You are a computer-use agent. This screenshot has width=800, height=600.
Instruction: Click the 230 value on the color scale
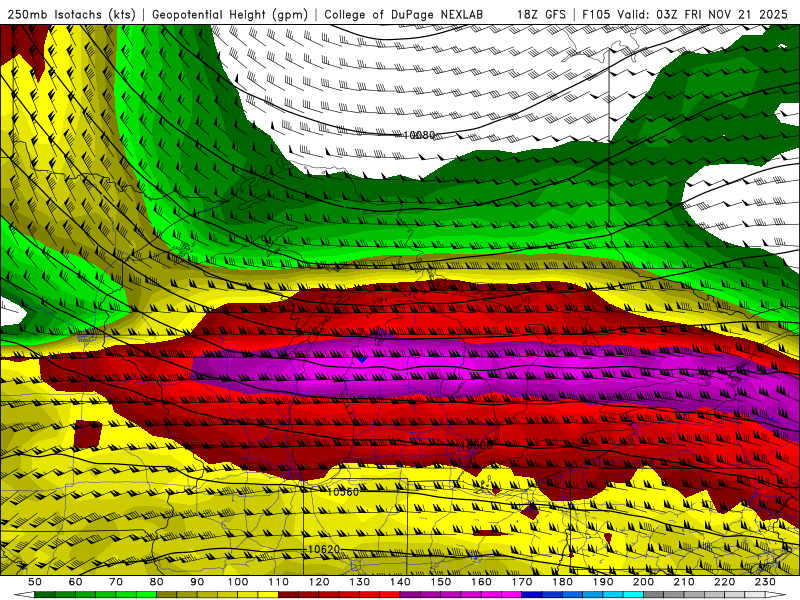coord(765,582)
